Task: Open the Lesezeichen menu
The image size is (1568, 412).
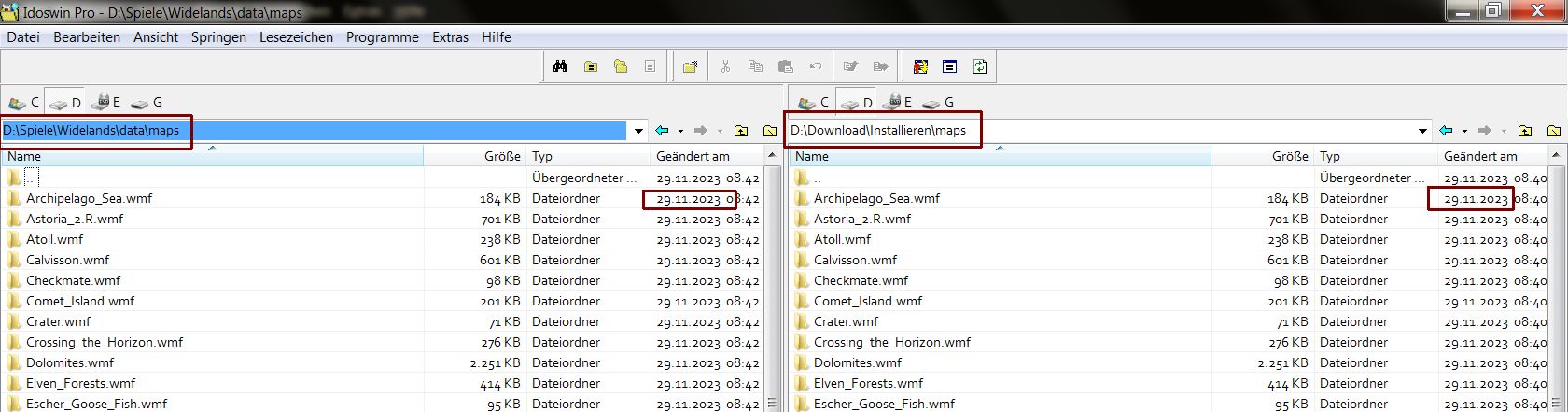Action: [x=296, y=37]
